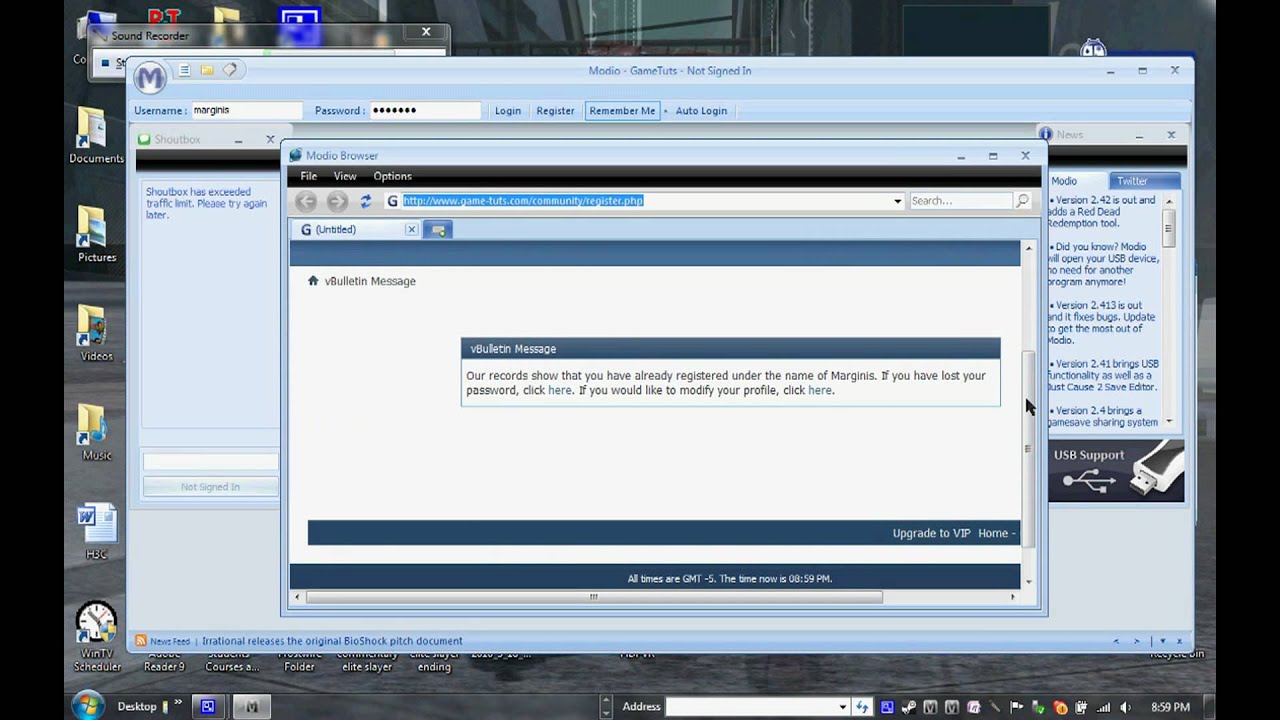Image resolution: width=1280 pixels, height=720 pixels.
Task: Click the browser URL address field
Action: pos(645,201)
